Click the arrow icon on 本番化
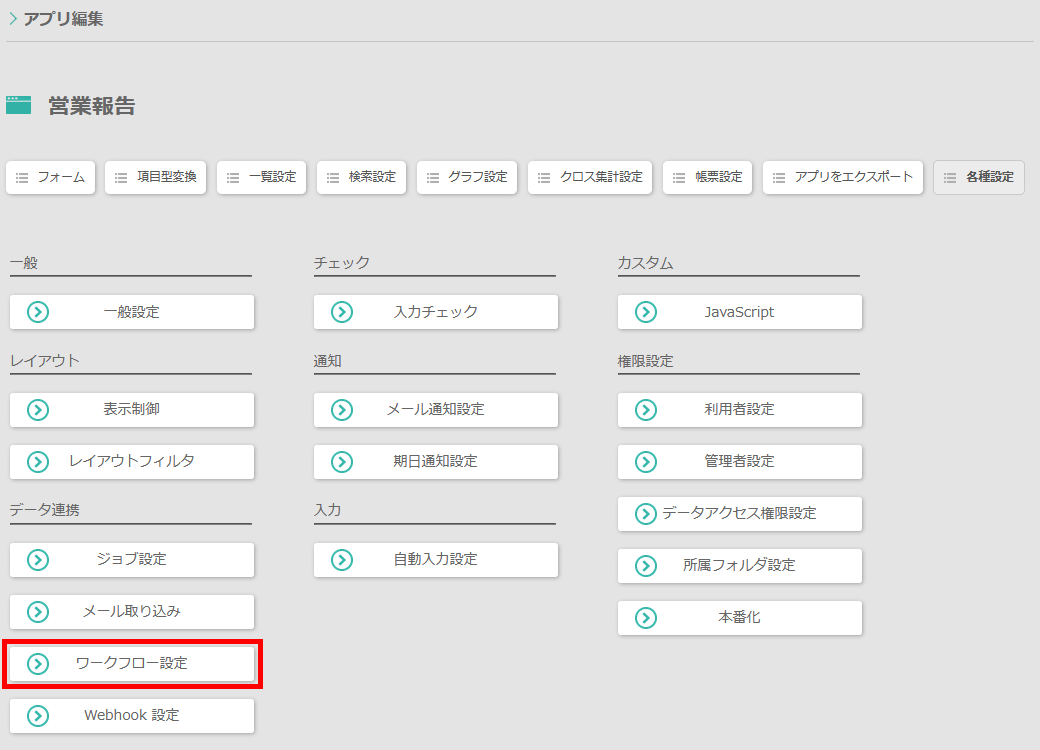The width and height of the screenshot is (1040, 750). pyautogui.click(x=646, y=617)
